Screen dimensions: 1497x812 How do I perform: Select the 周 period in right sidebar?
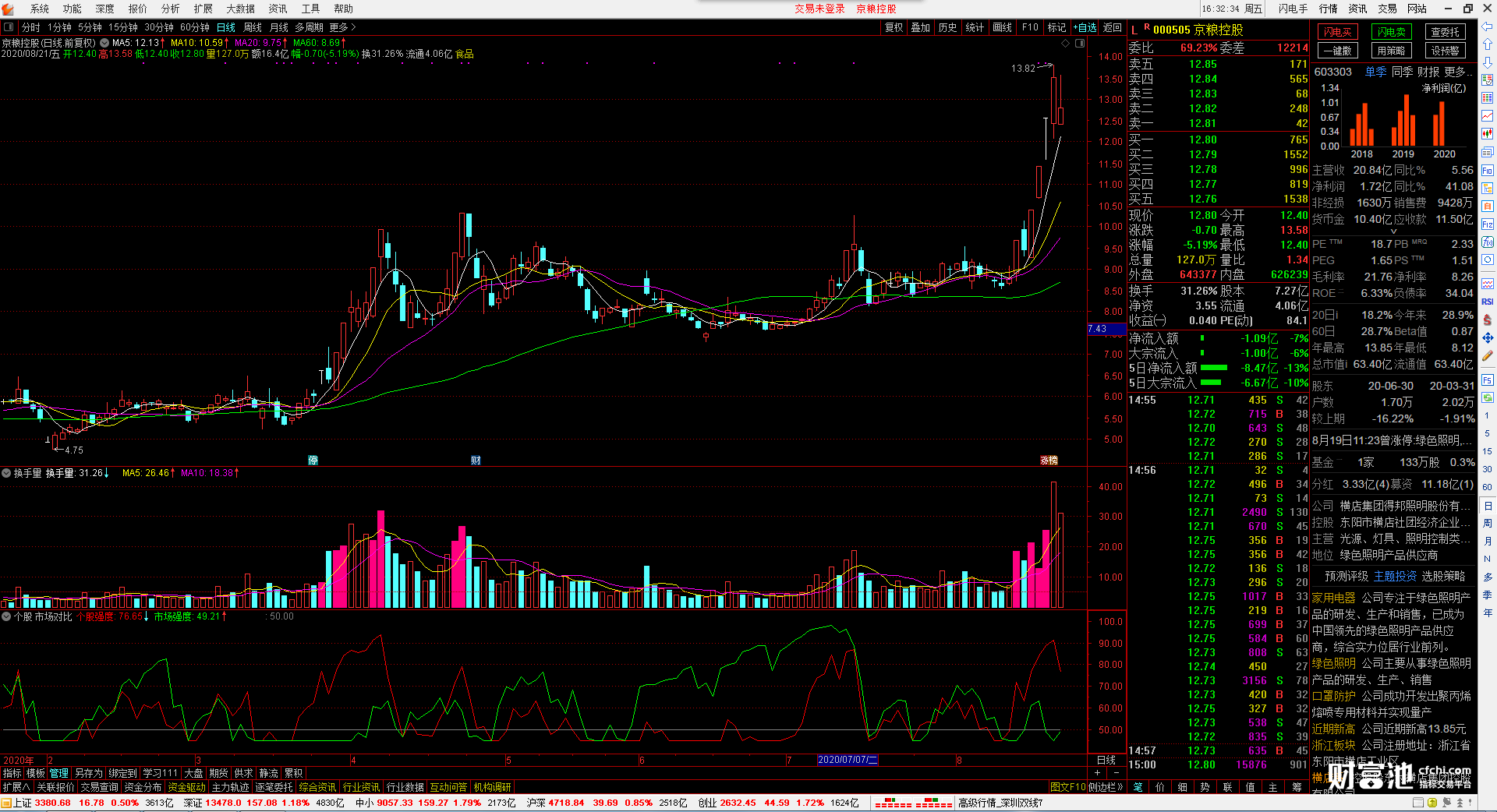(x=1488, y=523)
